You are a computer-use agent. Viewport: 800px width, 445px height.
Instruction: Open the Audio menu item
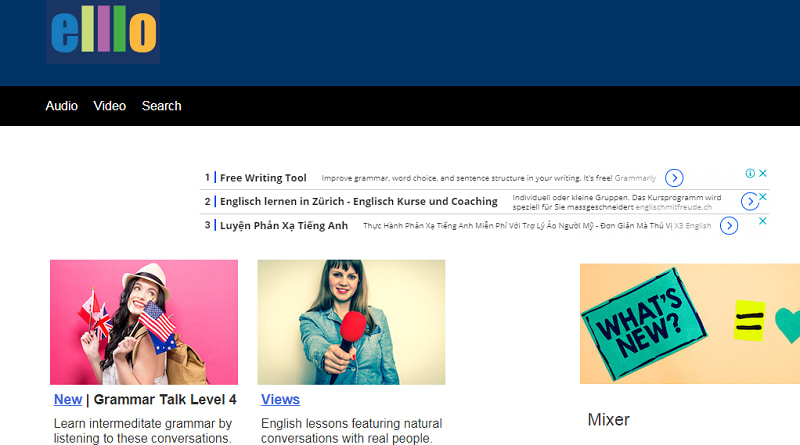tap(62, 106)
